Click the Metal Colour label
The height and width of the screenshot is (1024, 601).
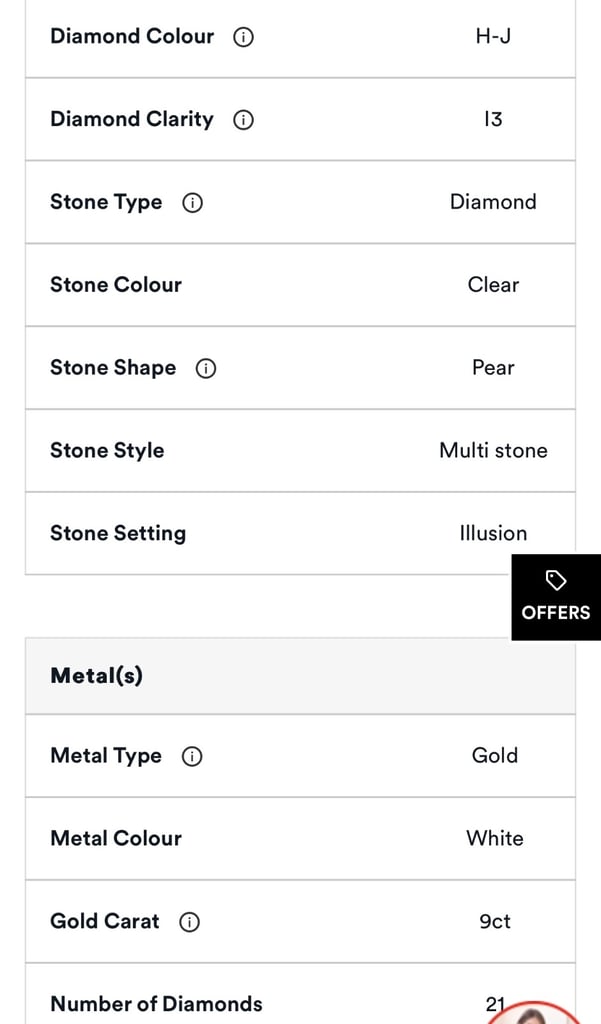click(x=116, y=839)
